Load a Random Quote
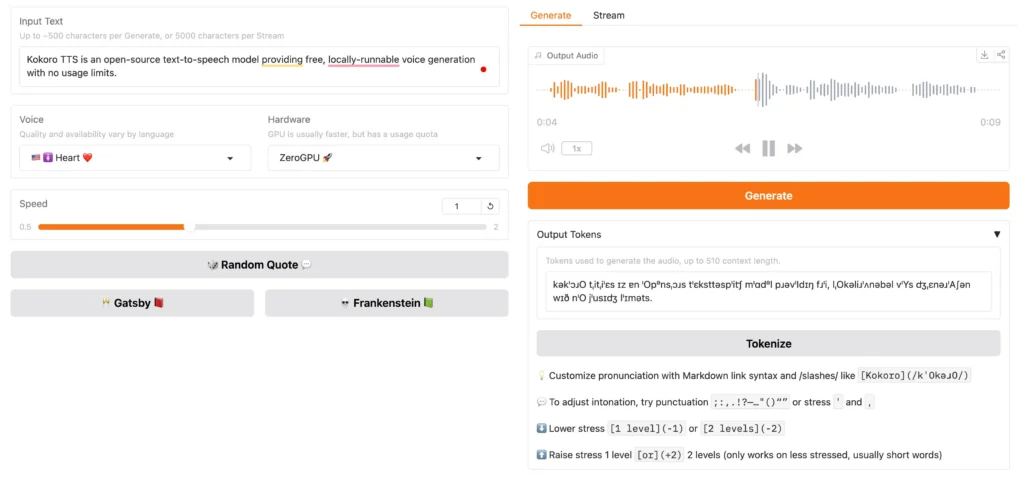 [x=259, y=265]
